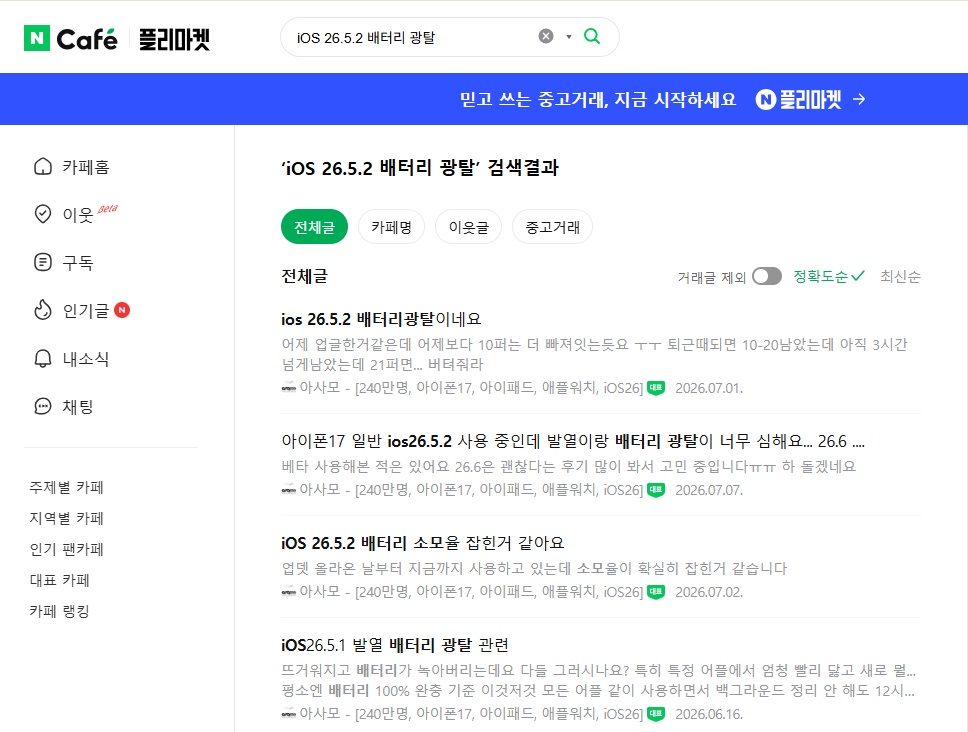The image size is (968, 732).
Task: Open 주제별 카페 link
Action: [67, 488]
